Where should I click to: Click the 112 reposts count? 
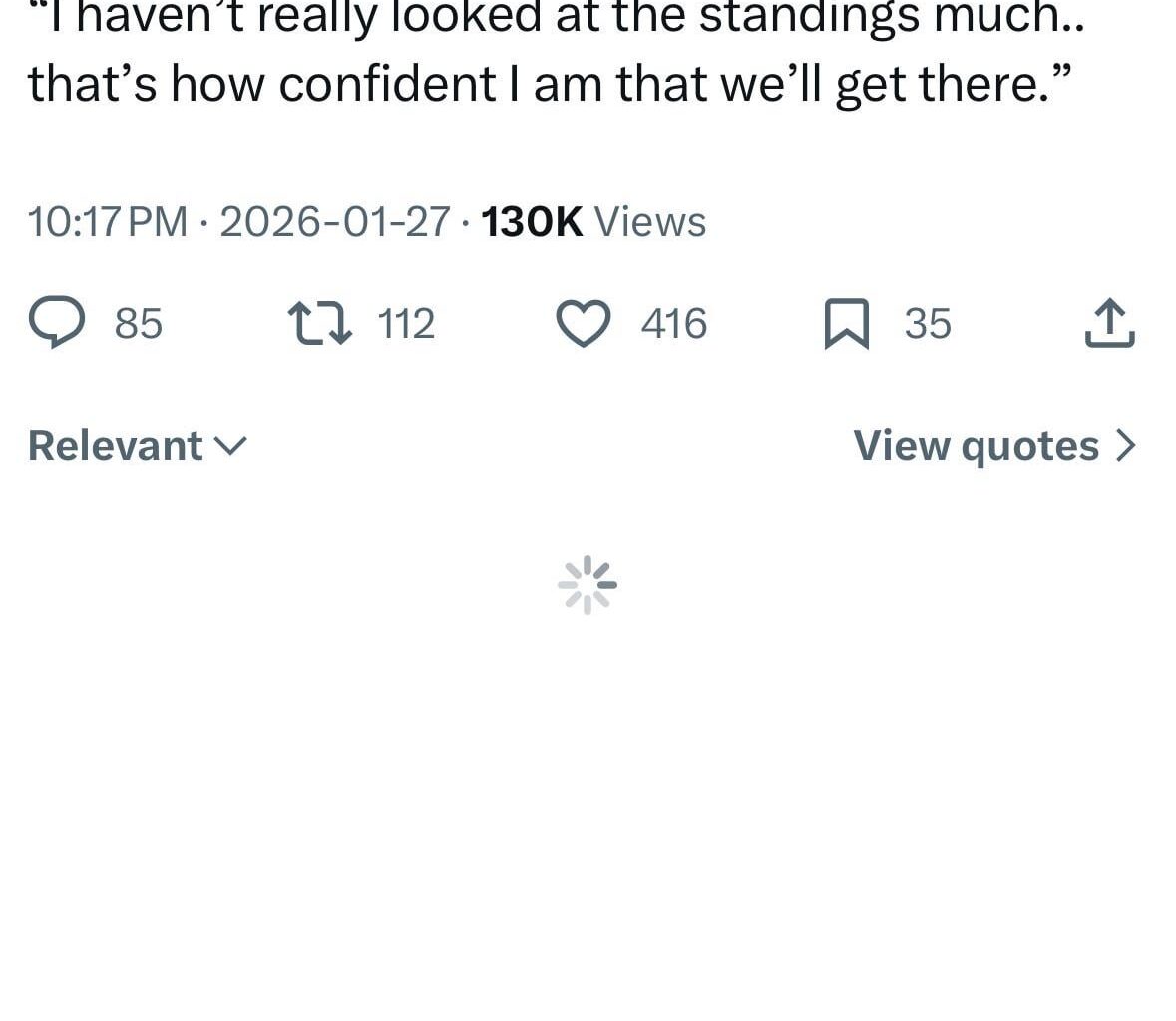[x=407, y=324]
